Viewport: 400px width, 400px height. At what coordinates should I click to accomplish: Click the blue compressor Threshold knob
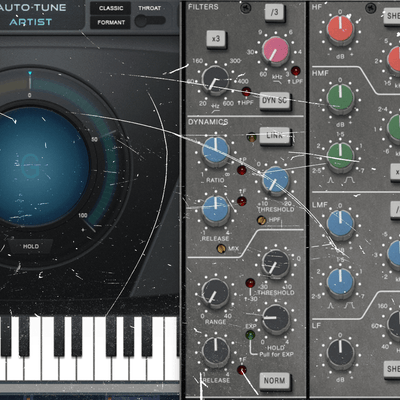coord(275,180)
